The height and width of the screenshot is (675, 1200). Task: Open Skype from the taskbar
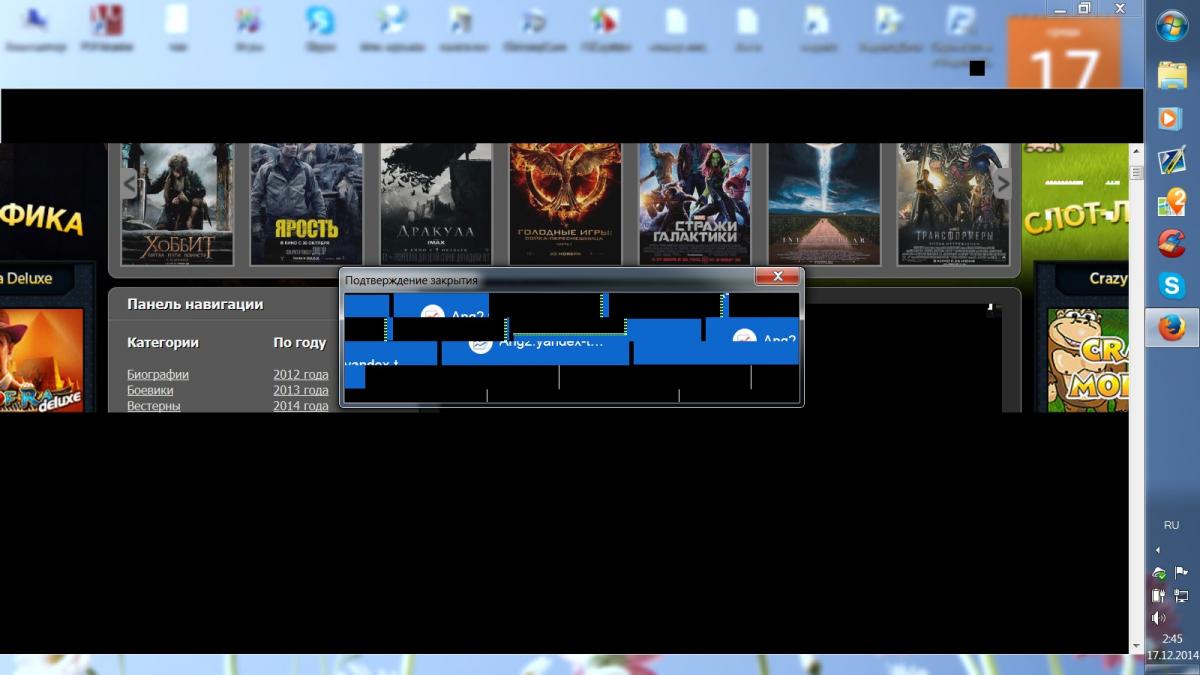tap(1171, 285)
